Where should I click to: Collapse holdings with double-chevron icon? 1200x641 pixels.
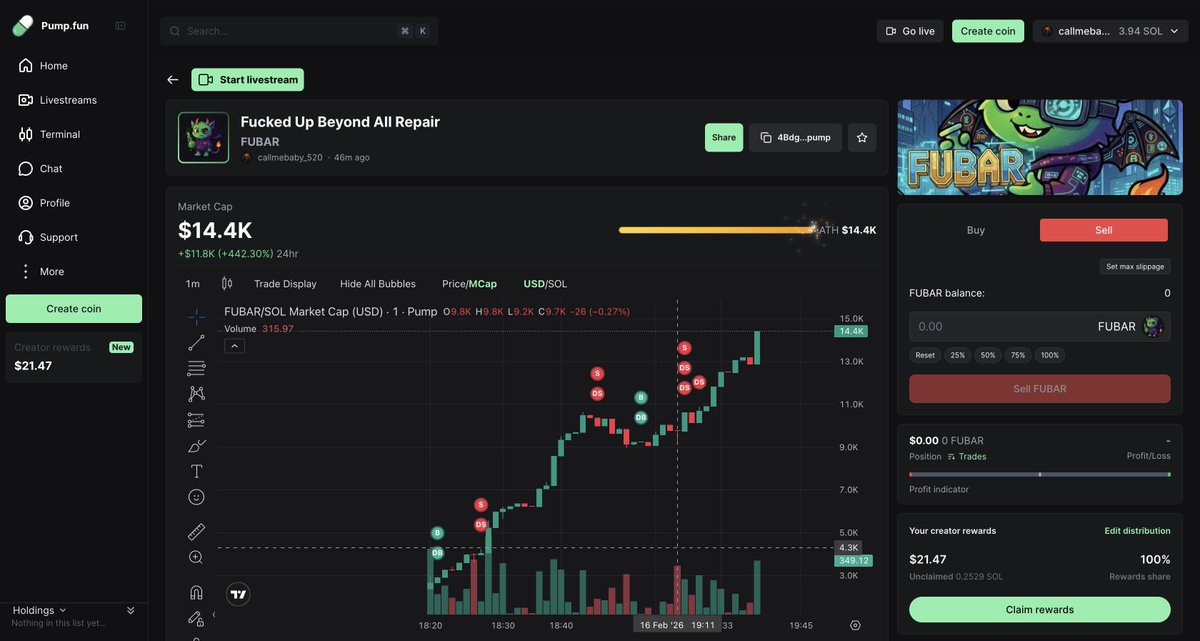point(130,610)
